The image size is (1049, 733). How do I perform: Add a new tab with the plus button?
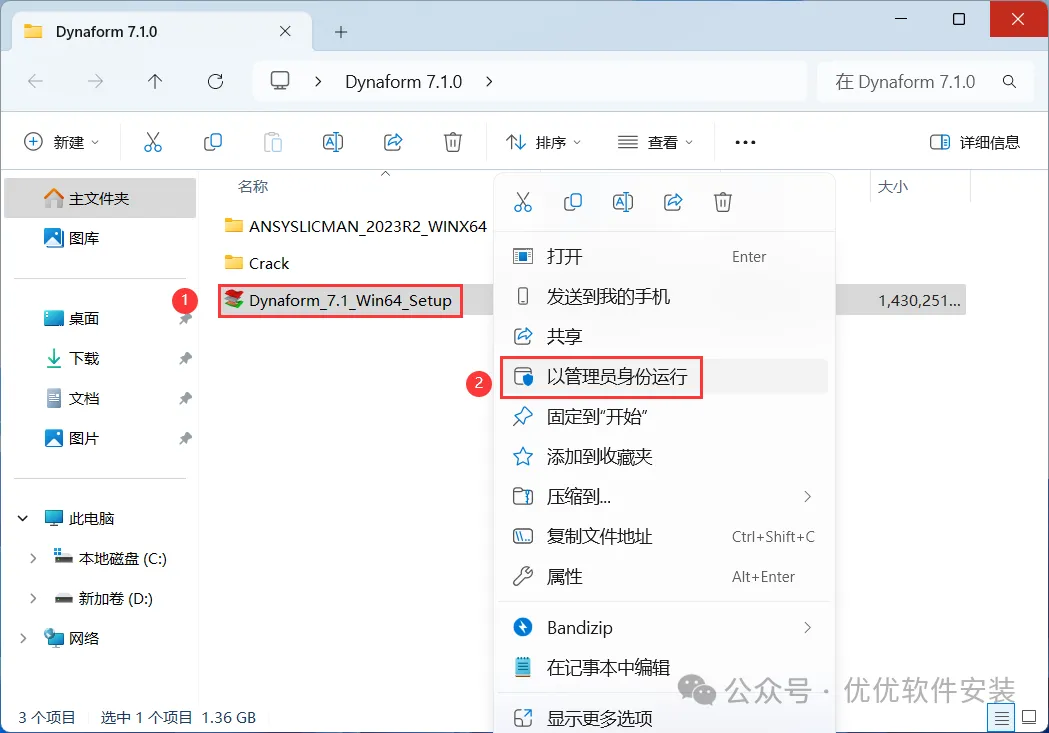341,32
